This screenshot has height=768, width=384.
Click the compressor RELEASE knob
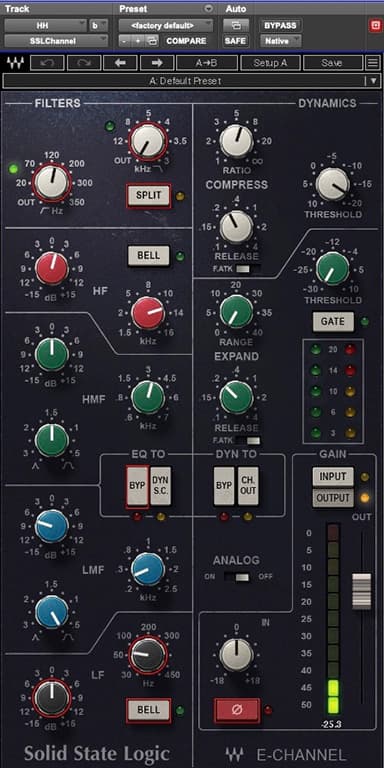point(237,227)
